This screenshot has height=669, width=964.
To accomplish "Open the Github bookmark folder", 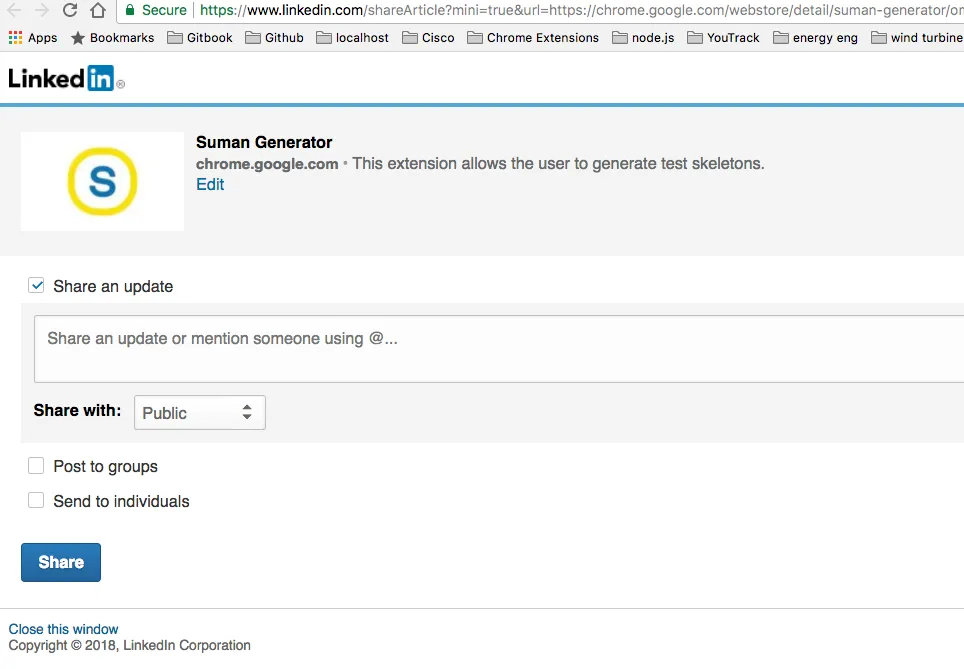I will (274, 38).
